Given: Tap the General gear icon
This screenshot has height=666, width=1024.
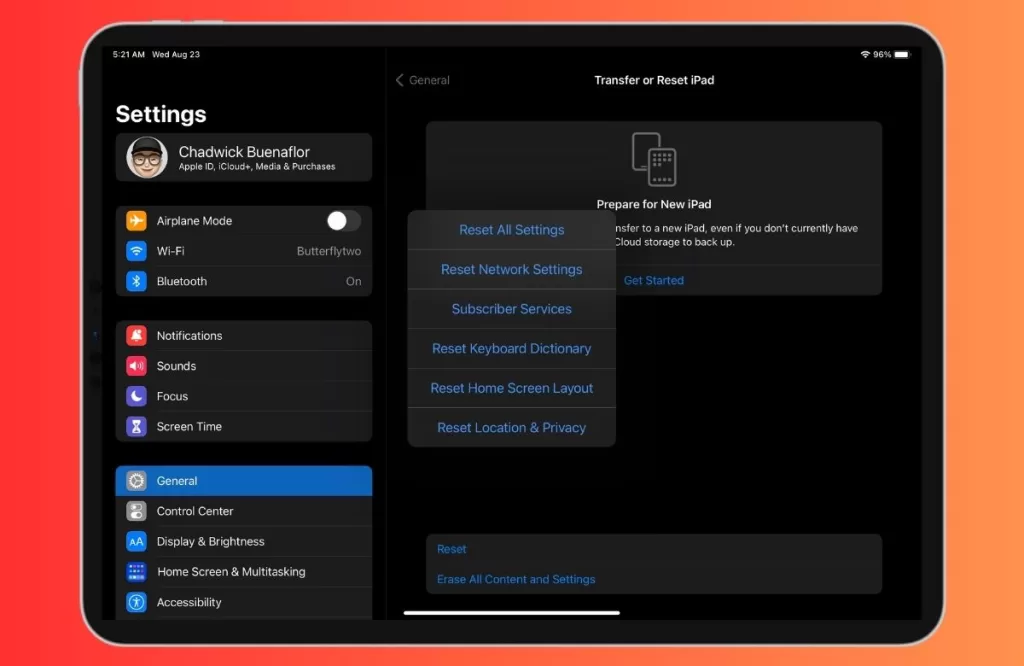Looking at the screenshot, I should 136,481.
